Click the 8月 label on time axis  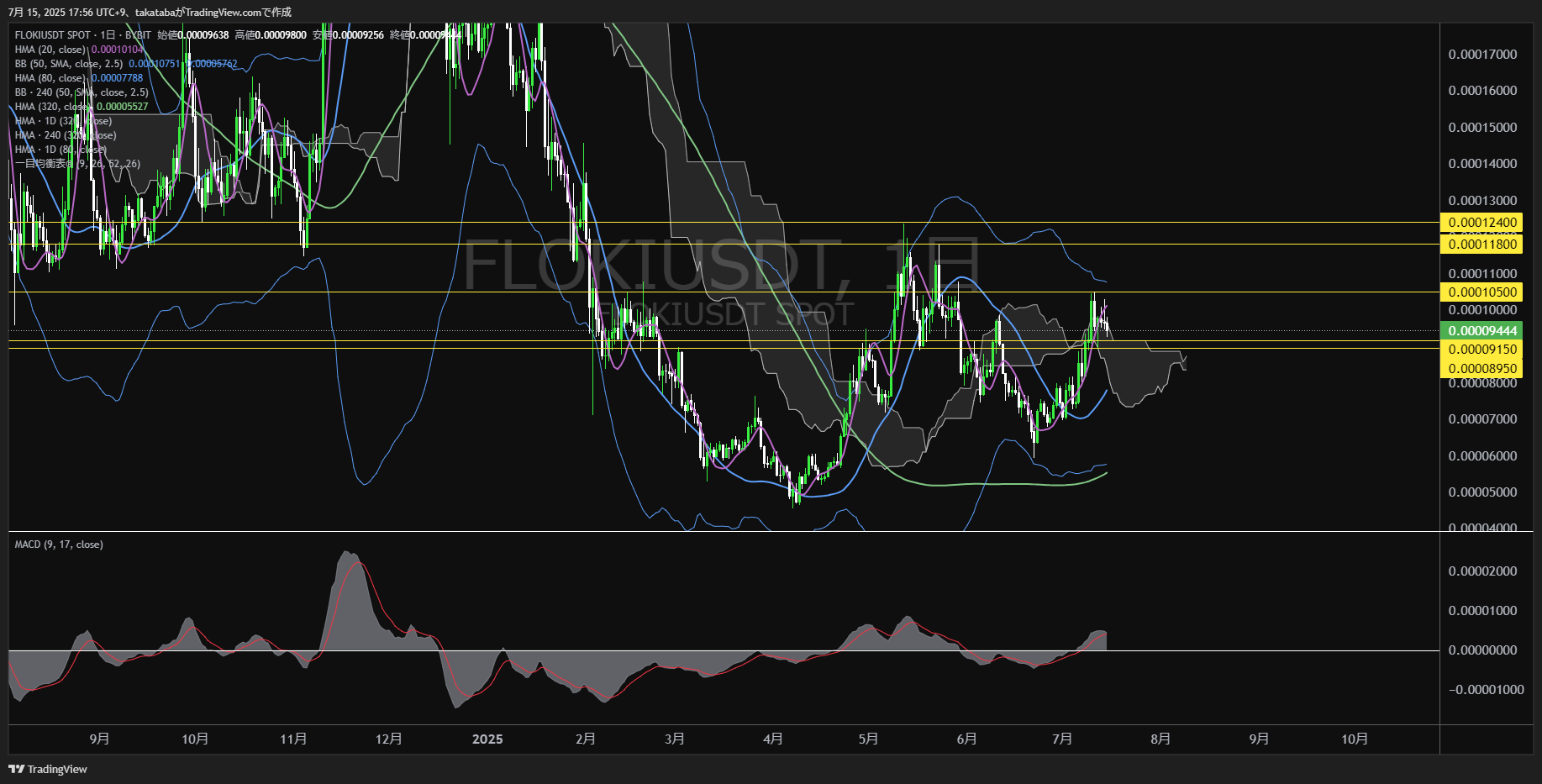tap(1160, 739)
